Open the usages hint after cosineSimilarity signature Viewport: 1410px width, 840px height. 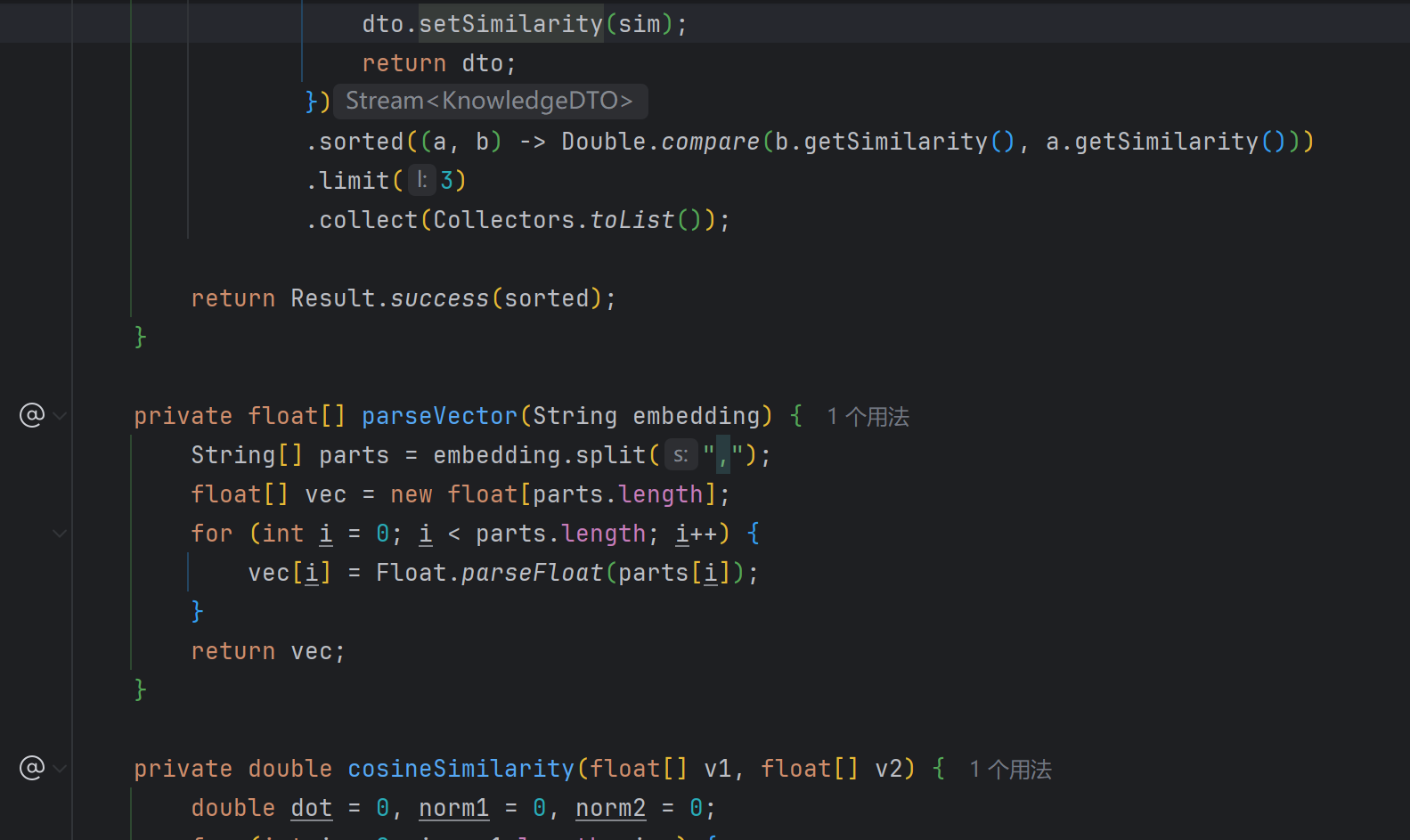(1010, 770)
